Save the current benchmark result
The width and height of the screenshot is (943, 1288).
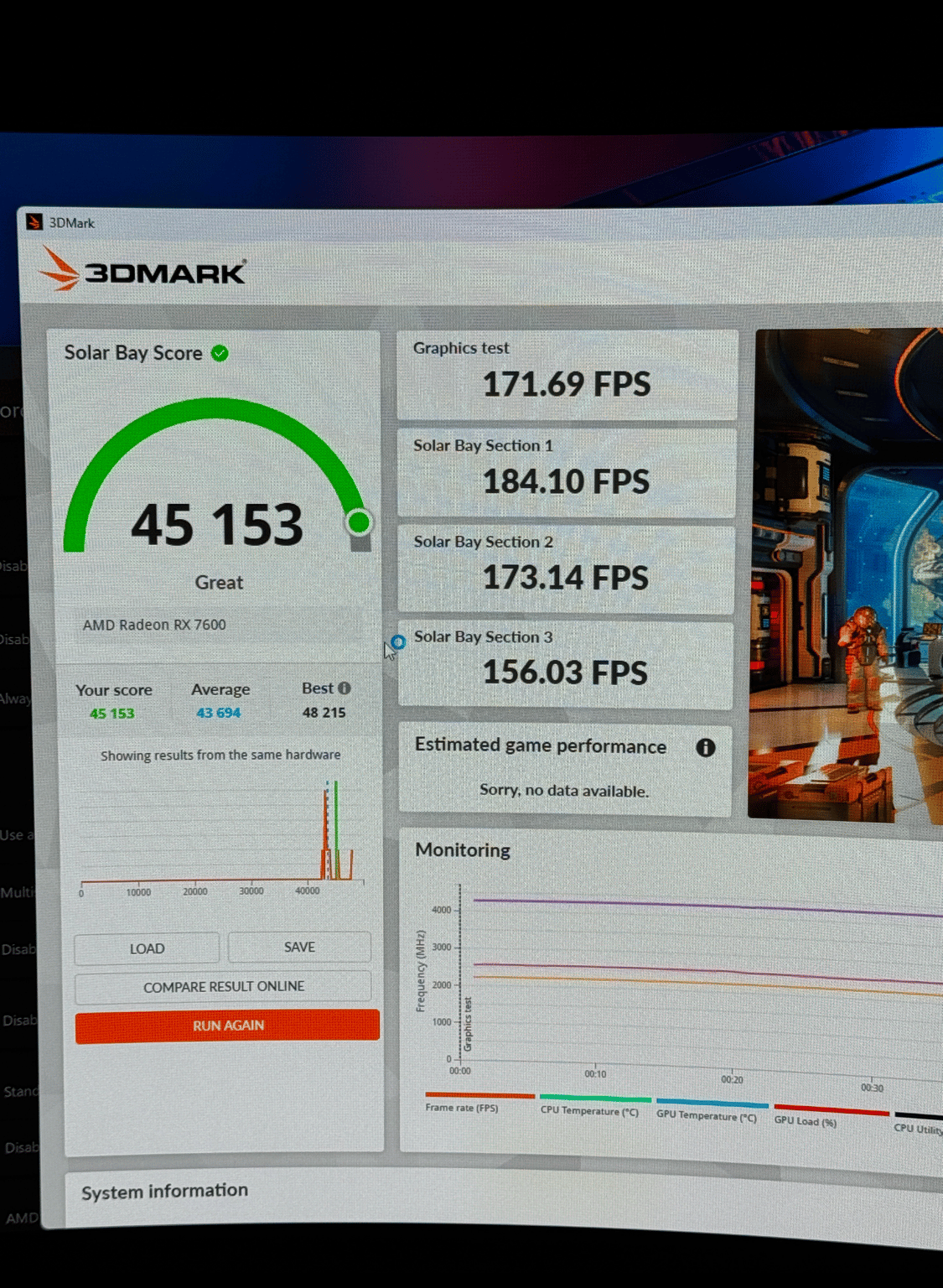click(x=299, y=947)
